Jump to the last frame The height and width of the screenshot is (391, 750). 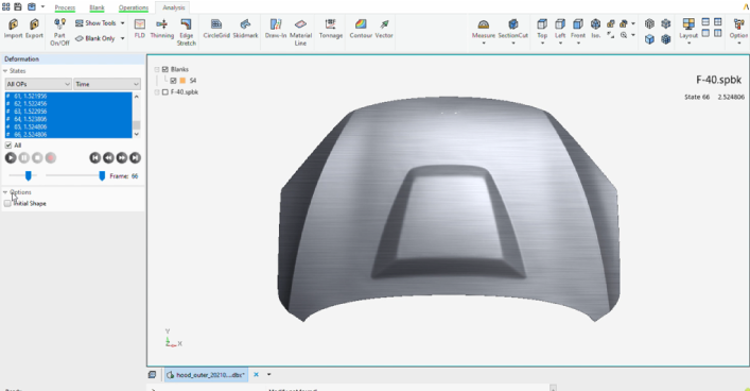135,157
